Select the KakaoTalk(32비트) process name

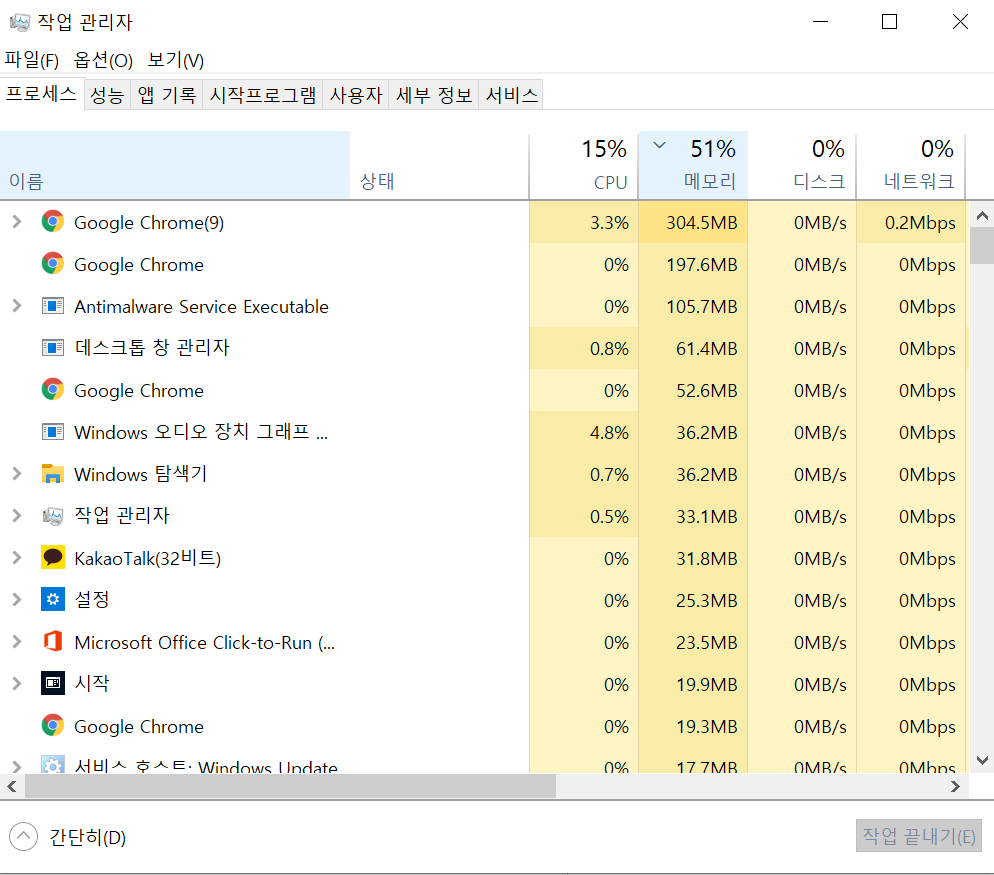click(148, 558)
